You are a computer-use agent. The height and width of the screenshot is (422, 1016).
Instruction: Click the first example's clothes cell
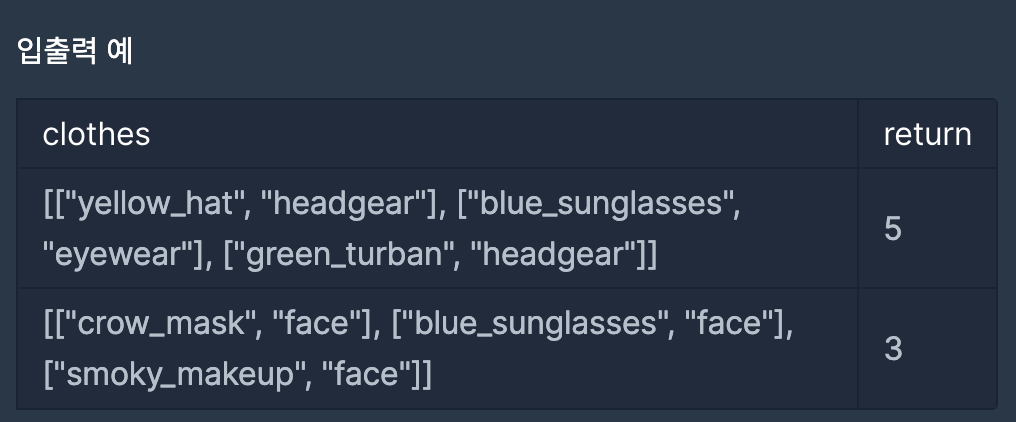(437, 229)
